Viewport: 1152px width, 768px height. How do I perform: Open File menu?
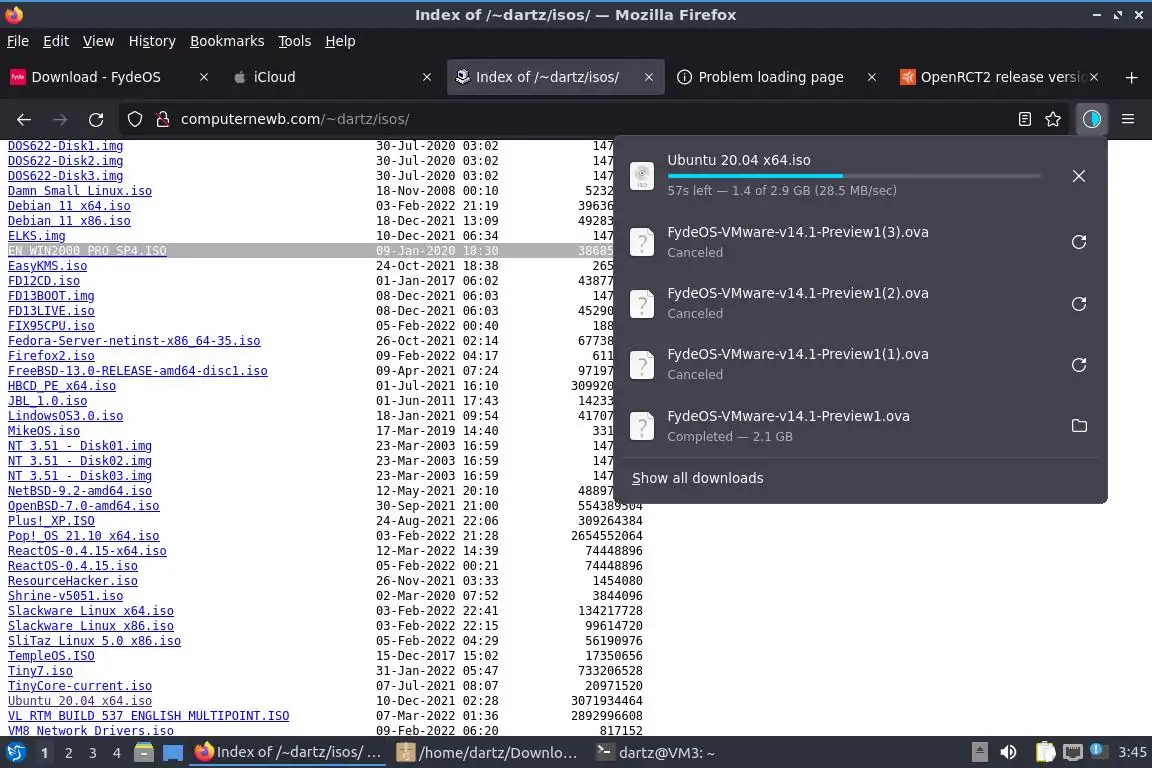pos(18,41)
